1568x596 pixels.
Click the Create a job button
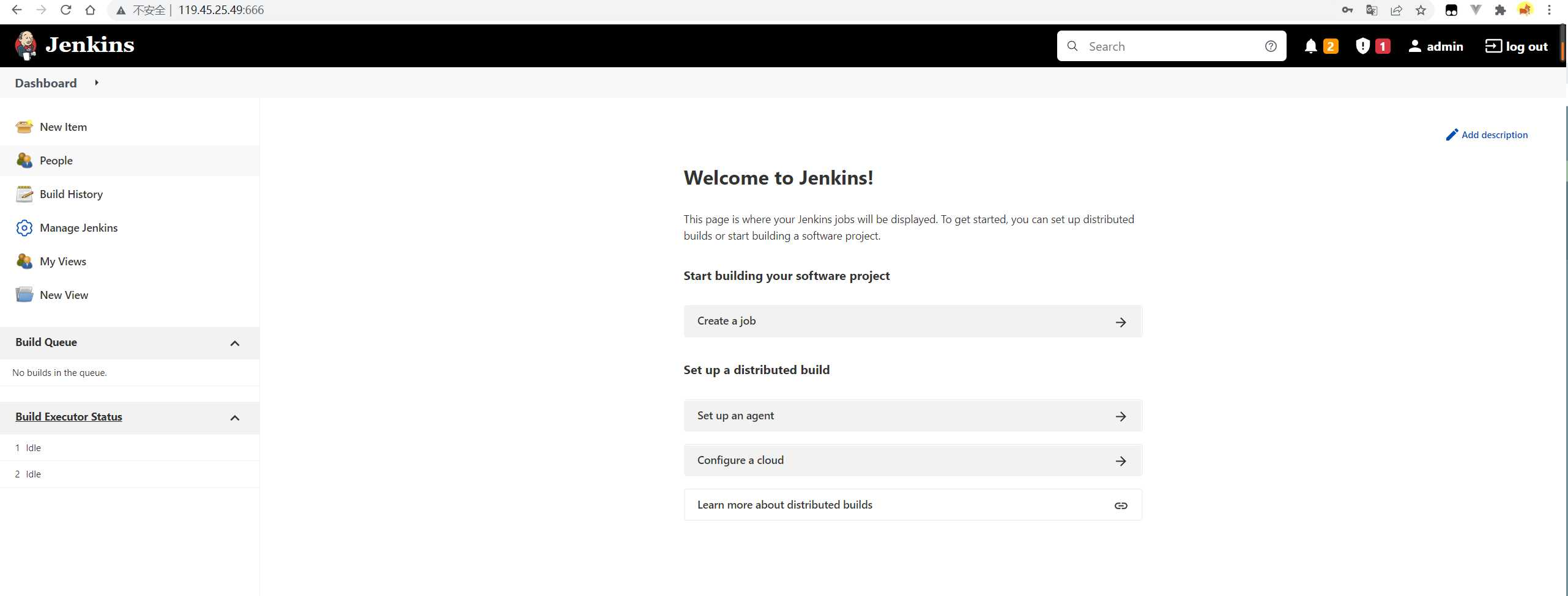click(913, 321)
